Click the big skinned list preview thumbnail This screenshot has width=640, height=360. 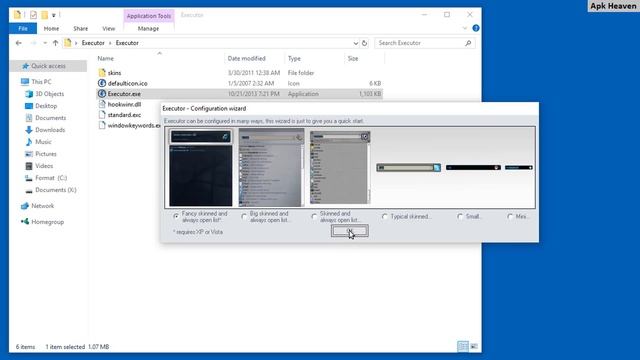tap(271, 168)
